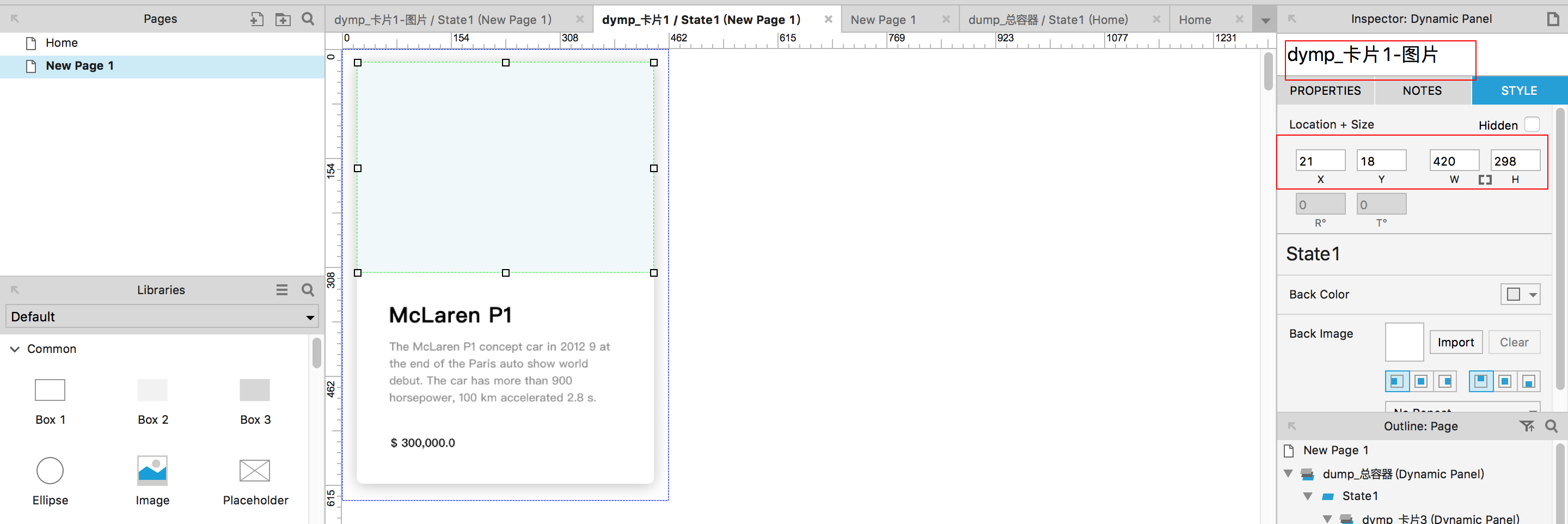Close the Home tab
Screen dimensions: 1568x524
(1239, 20)
